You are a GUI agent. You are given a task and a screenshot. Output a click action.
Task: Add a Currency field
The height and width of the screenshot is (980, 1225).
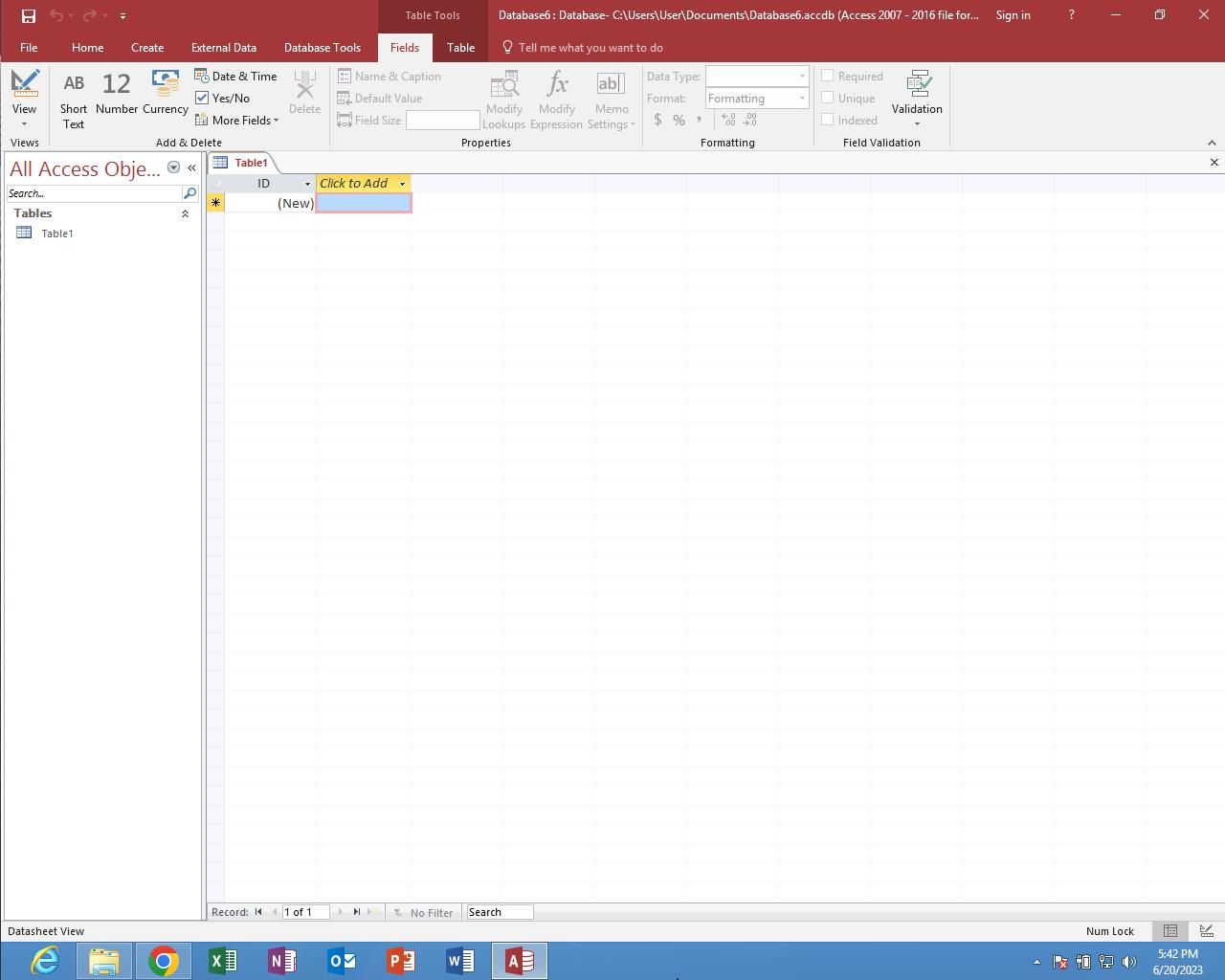[166, 94]
